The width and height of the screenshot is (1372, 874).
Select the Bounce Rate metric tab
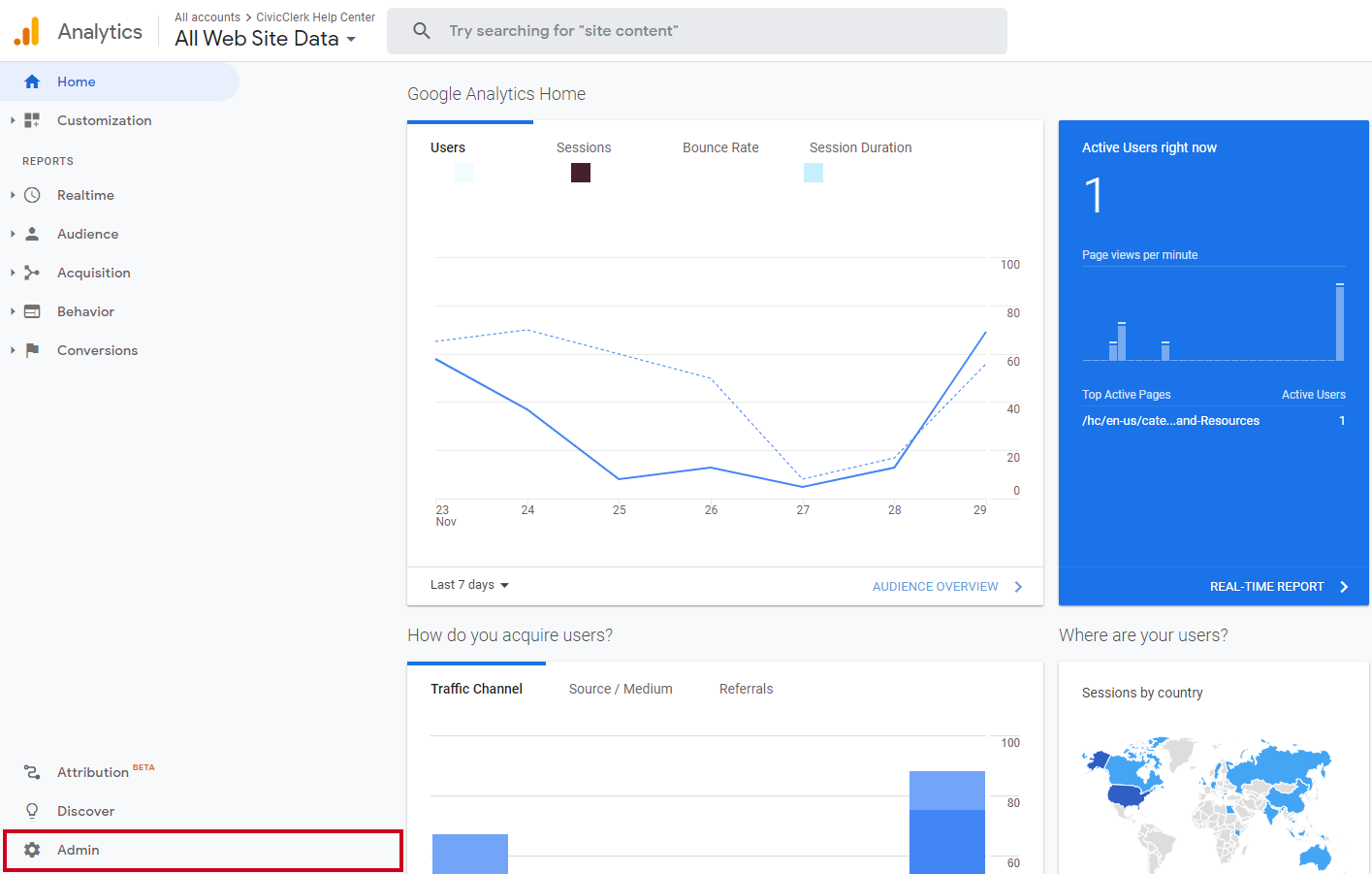click(720, 147)
